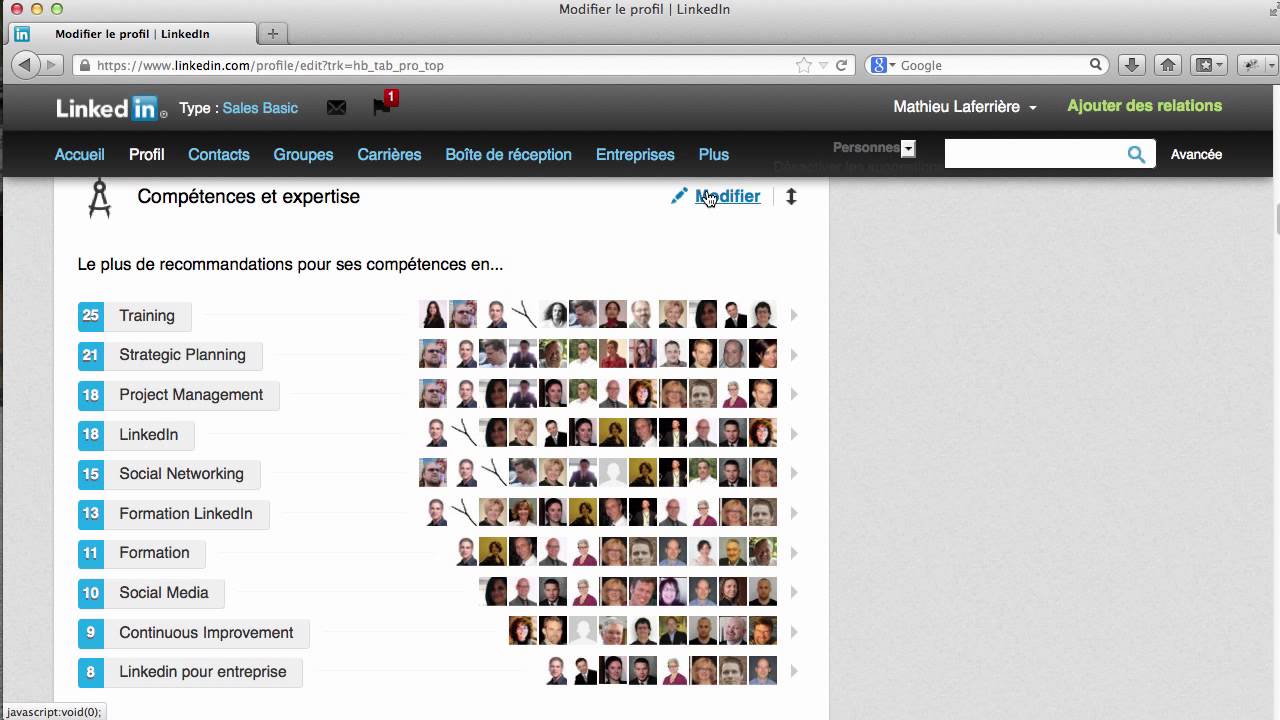Click the Modifier link for skills
1280x720 pixels.
tap(728, 197)
